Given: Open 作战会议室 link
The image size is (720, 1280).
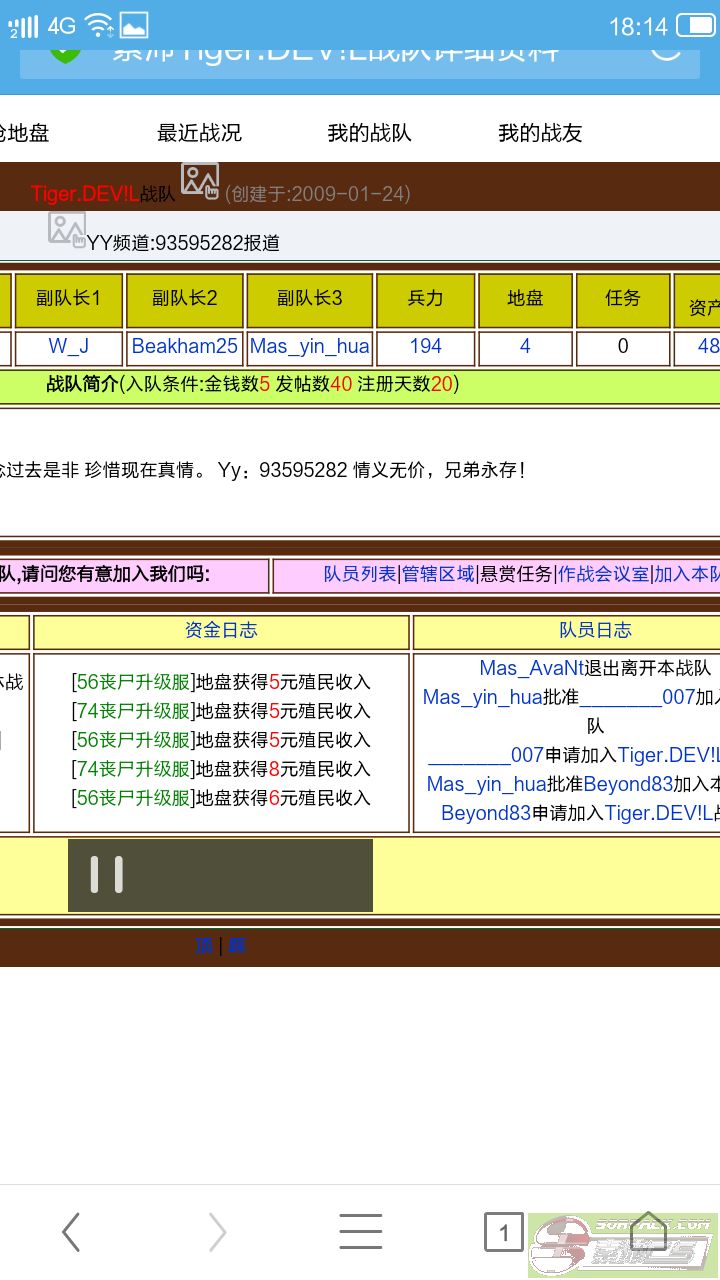Looking at the screenshot, I should pos(603,574).
